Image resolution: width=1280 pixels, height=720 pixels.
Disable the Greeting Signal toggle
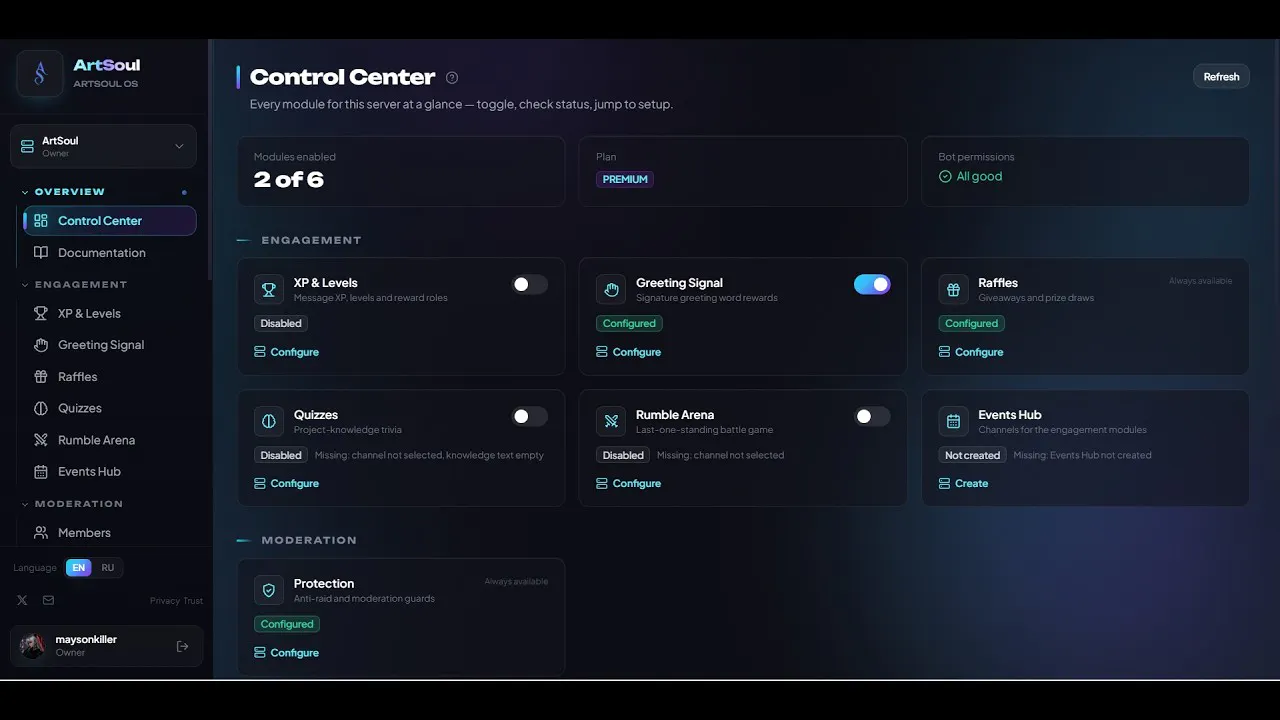(x=872, y=285)
